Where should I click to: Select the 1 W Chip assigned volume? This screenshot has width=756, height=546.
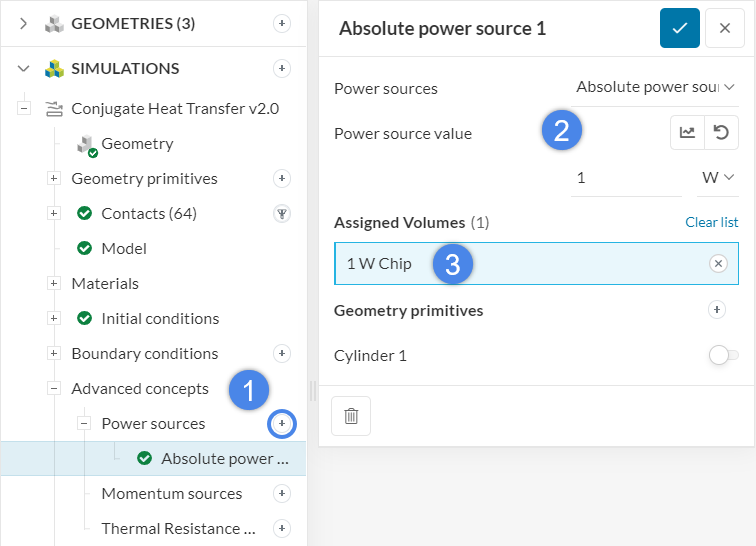tap(536, 263)
